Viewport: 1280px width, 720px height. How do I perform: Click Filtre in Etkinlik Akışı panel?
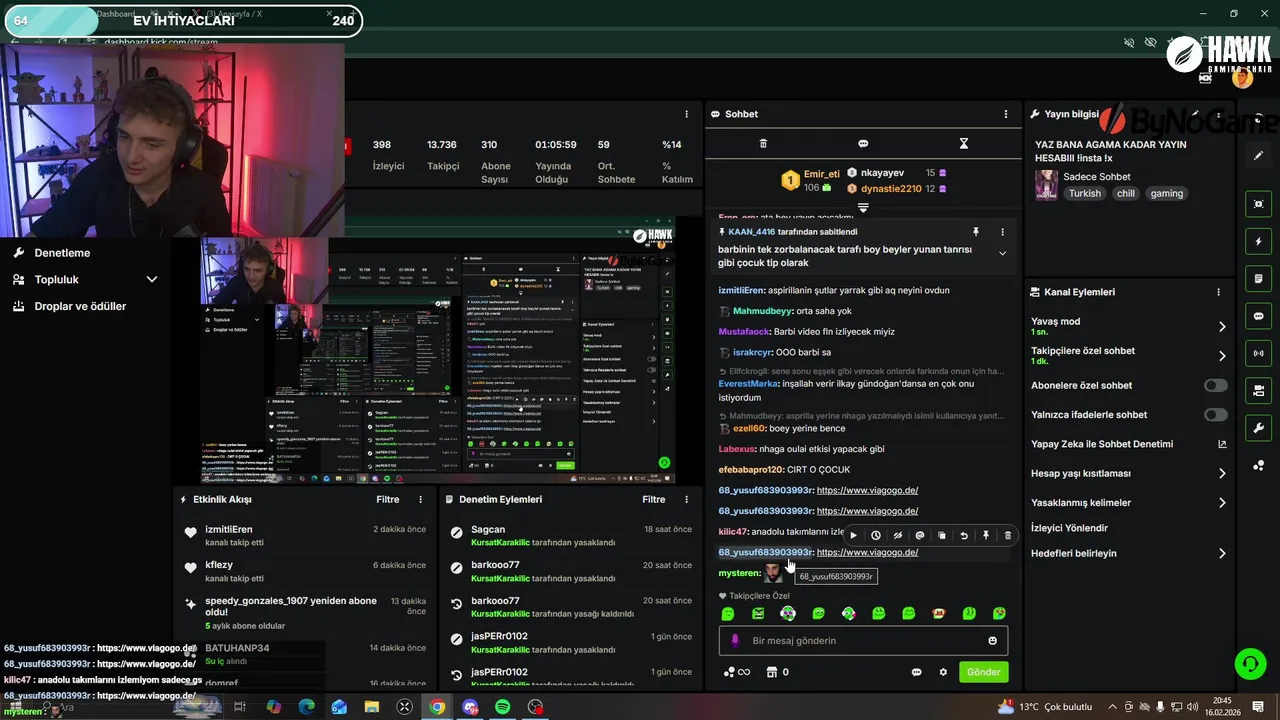387,499
